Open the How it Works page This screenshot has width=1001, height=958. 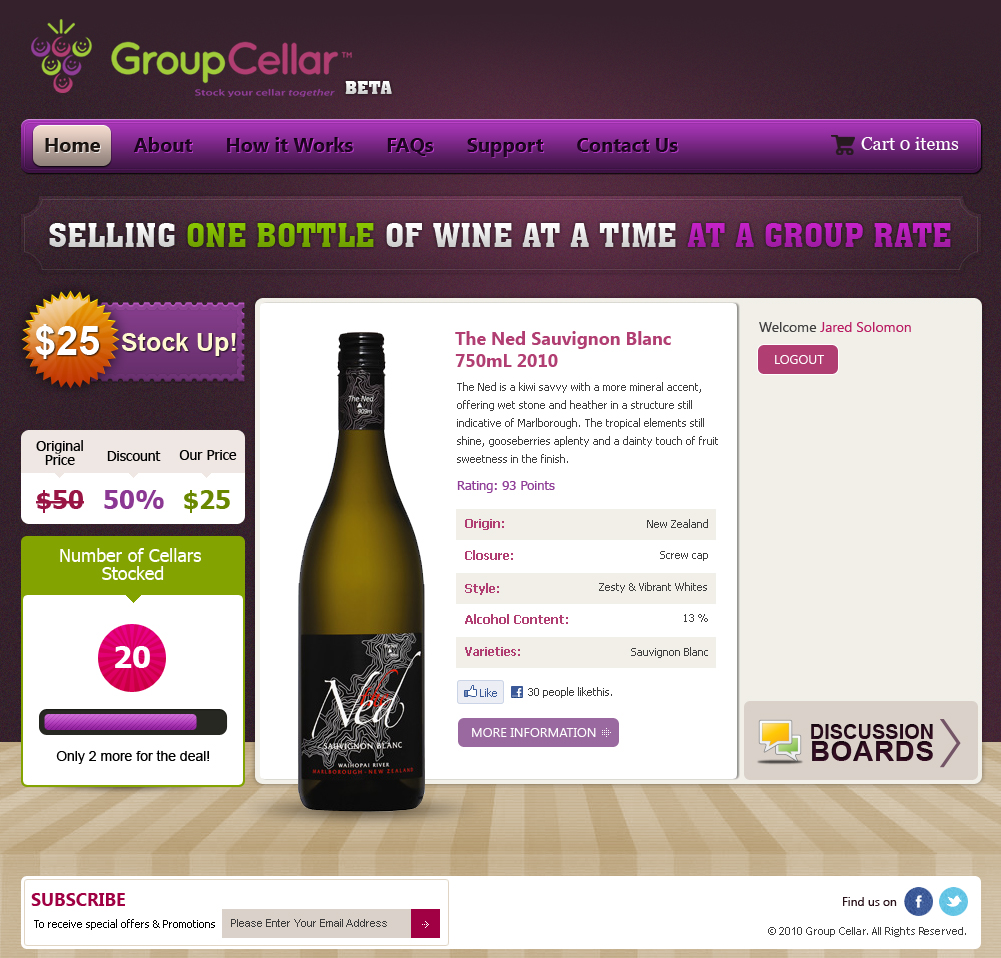click(289, 146)
